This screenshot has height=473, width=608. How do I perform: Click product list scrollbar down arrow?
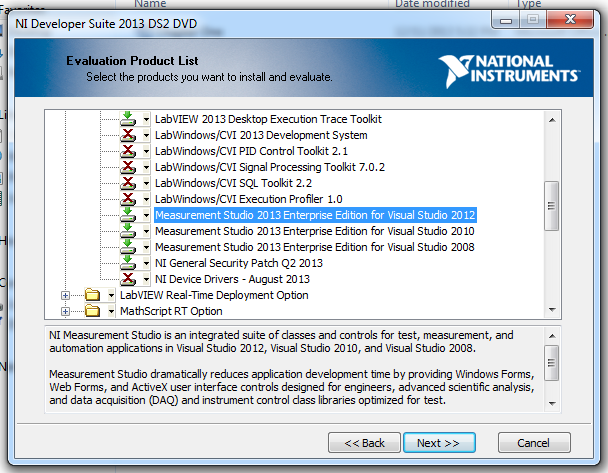pos(552,309)
